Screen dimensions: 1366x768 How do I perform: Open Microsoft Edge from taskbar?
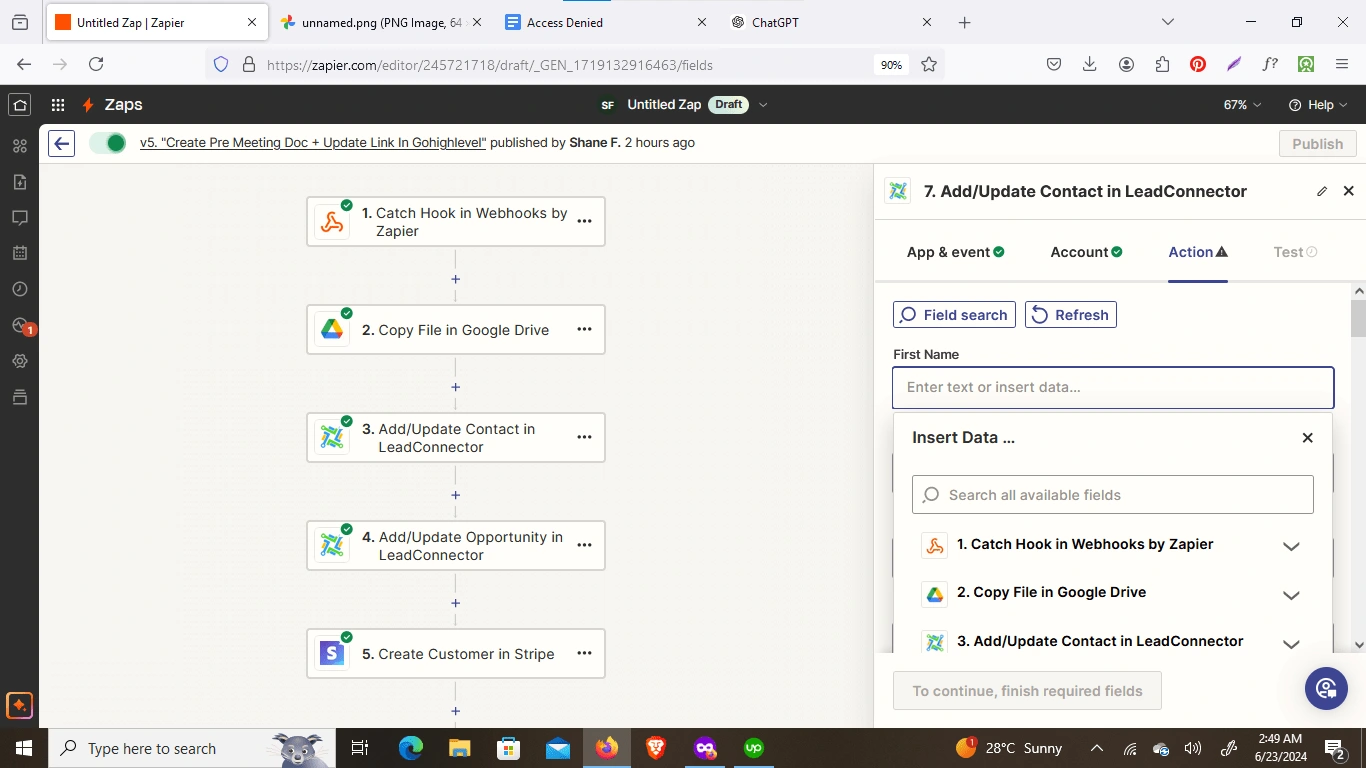[x=411, y=748]
